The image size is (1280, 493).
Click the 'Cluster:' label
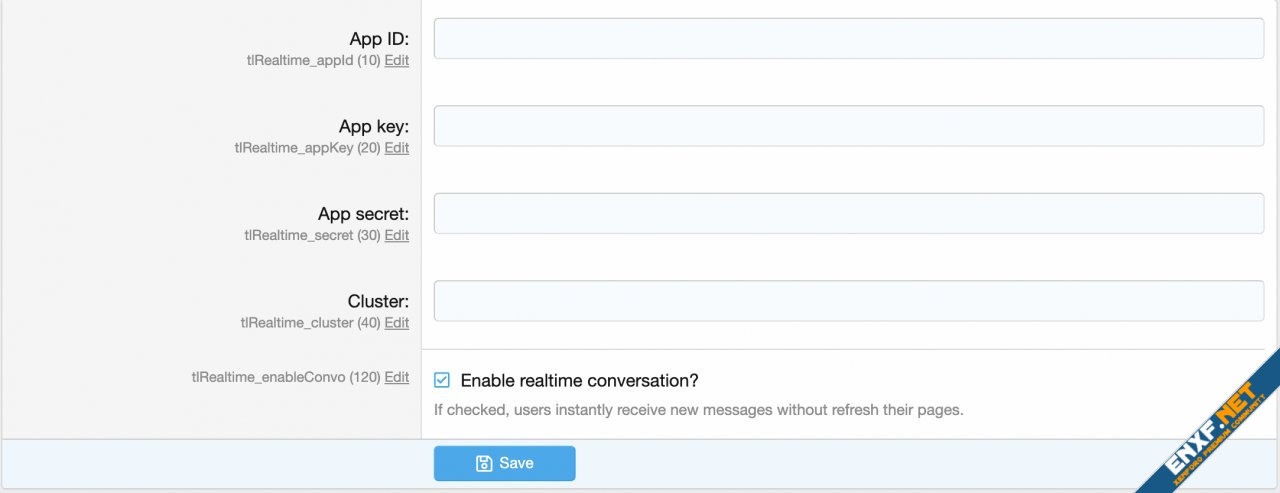[378, 301]
